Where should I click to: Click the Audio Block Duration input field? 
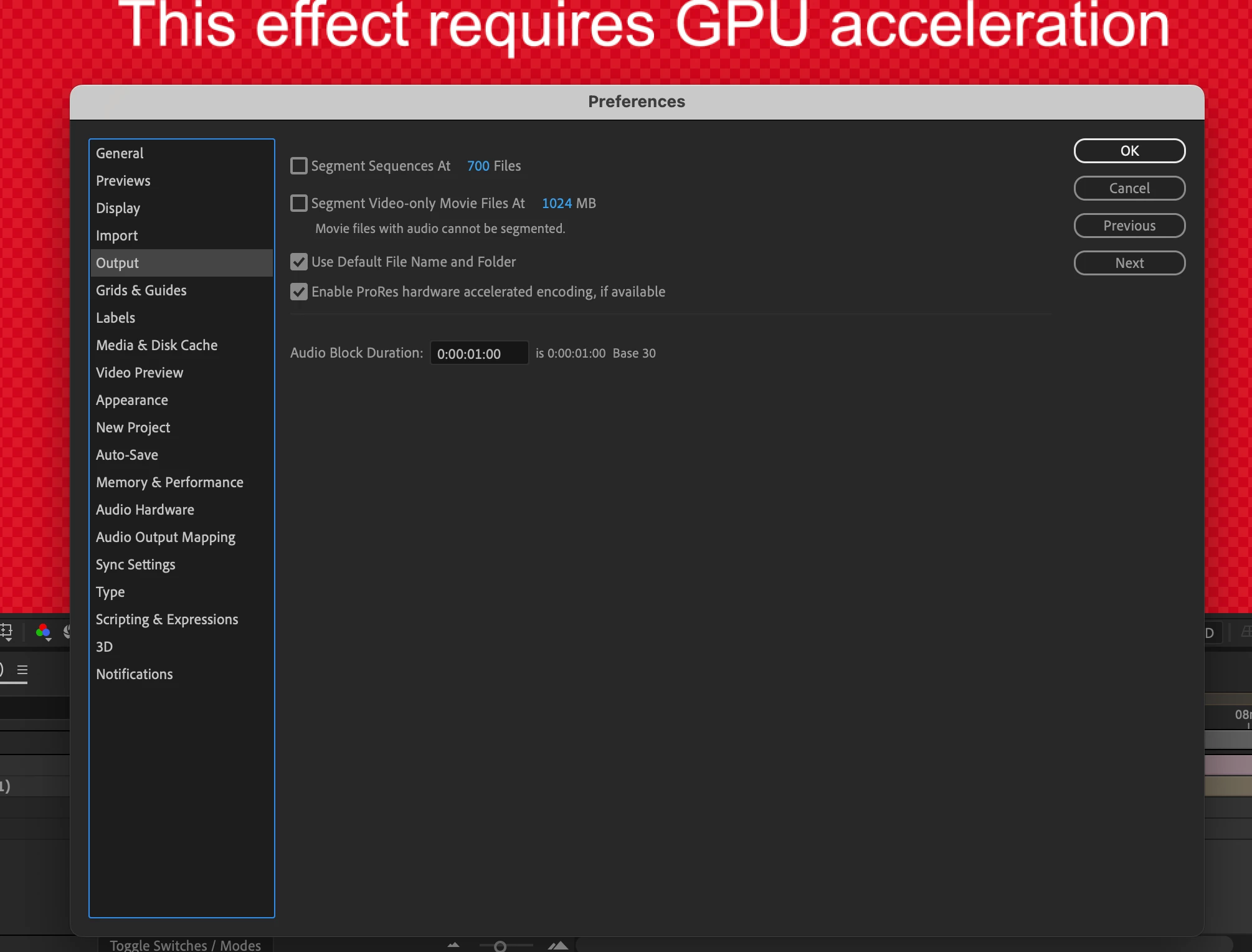tap(478, 353)
